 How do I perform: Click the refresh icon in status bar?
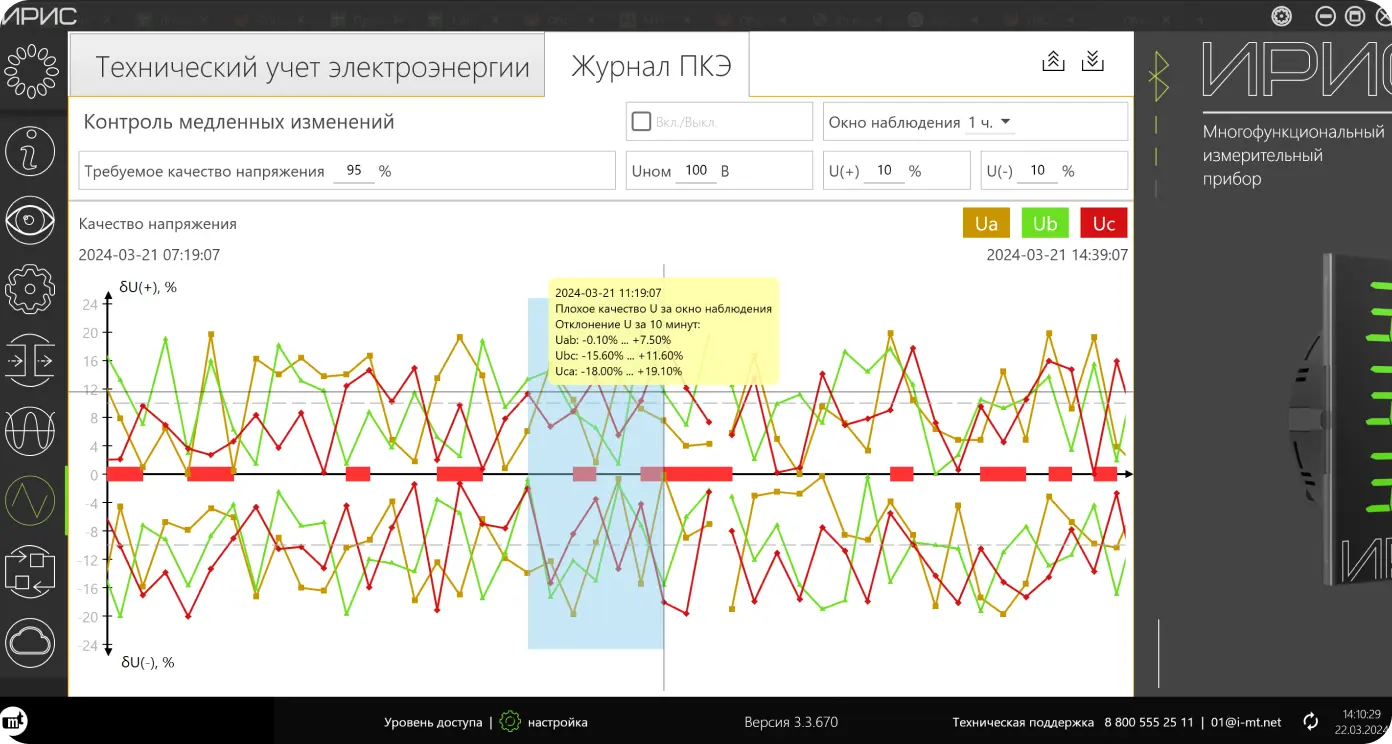click(1310, 721)
